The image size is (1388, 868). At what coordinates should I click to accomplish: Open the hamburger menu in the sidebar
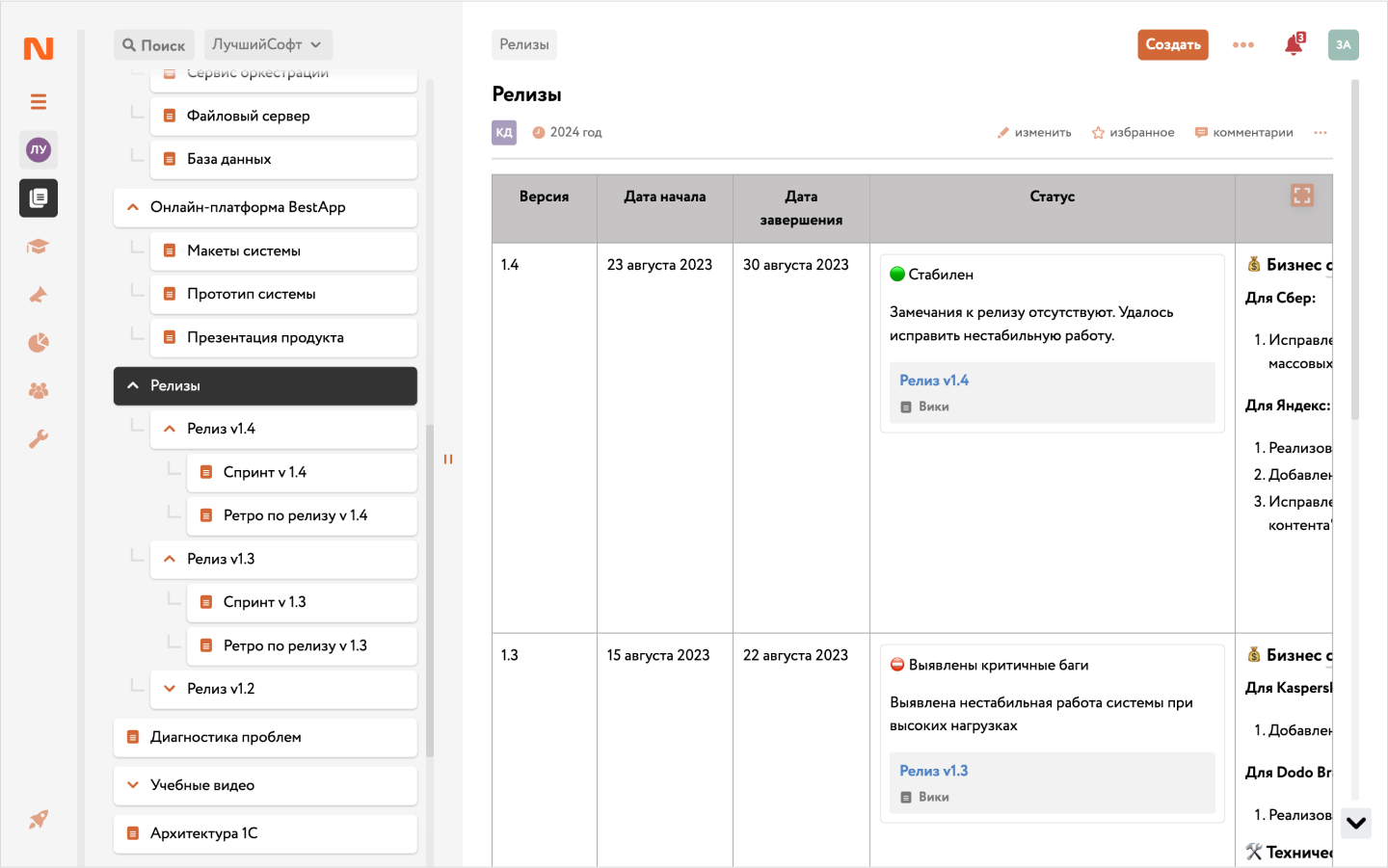[39, 102]
